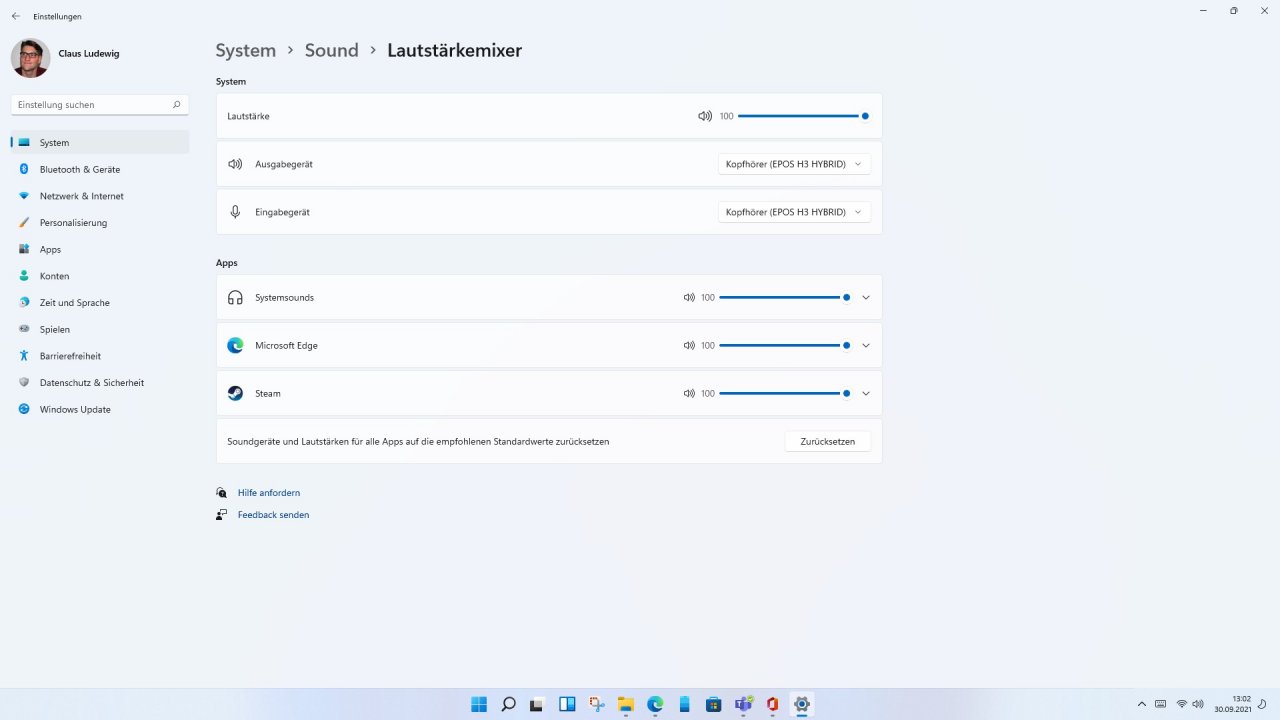Open Netzwerk & Internet settings
Screen dimensions: 1280x720
100,196
